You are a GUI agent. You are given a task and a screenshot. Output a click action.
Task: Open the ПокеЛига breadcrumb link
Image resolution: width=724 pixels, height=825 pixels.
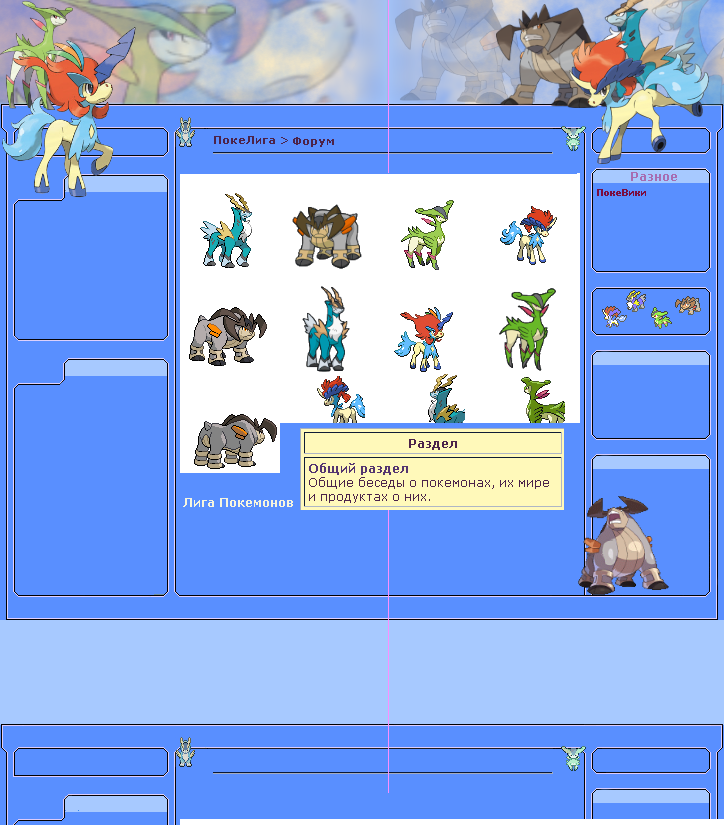pyautogui.click(x=244, y=140)
